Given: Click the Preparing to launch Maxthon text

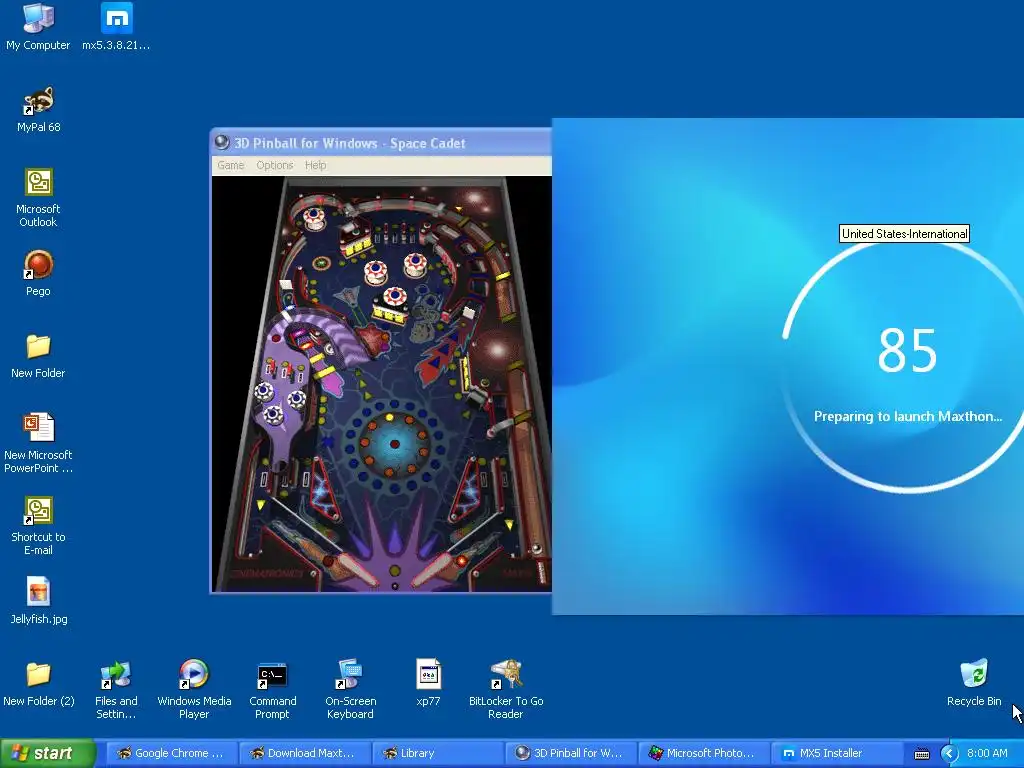Looking at the screenshot, I should pos(908,417).
